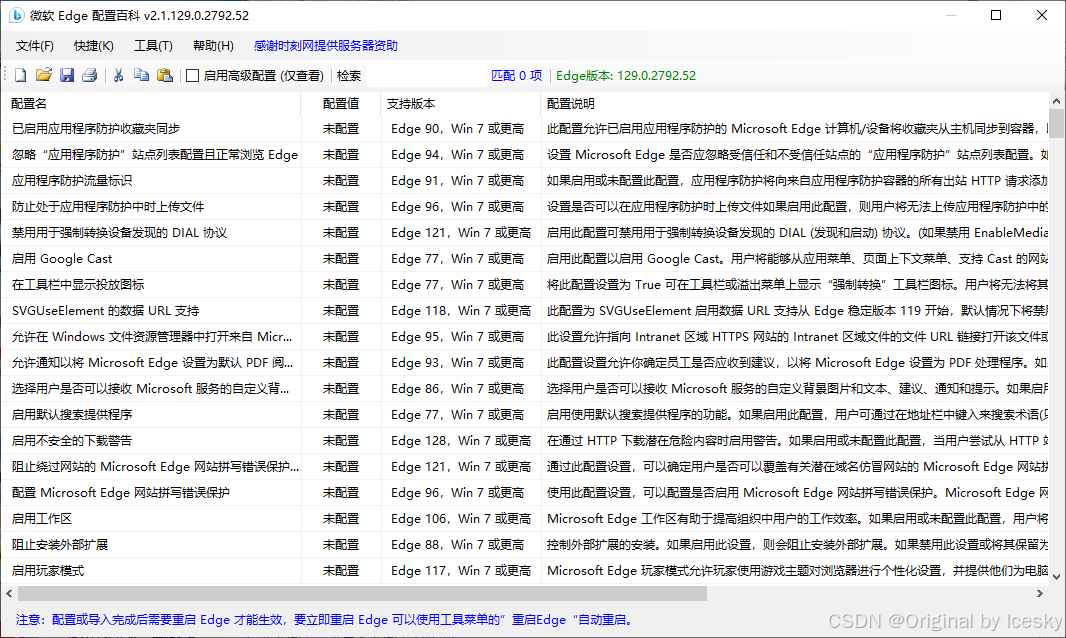
Task: Click the horizontal scrollbar thumb
Action: (362, 594)
